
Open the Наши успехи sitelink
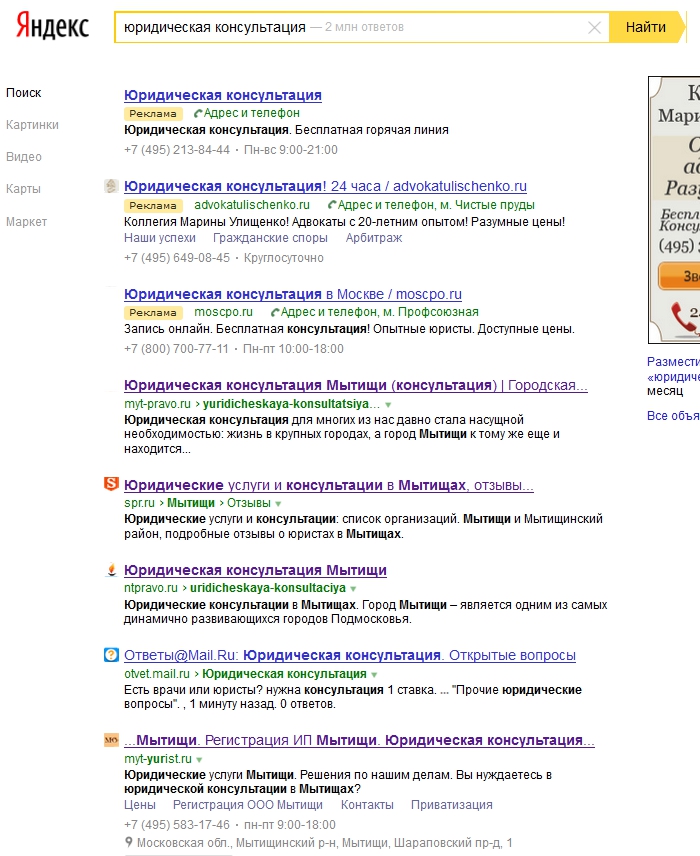pos(159,238)
